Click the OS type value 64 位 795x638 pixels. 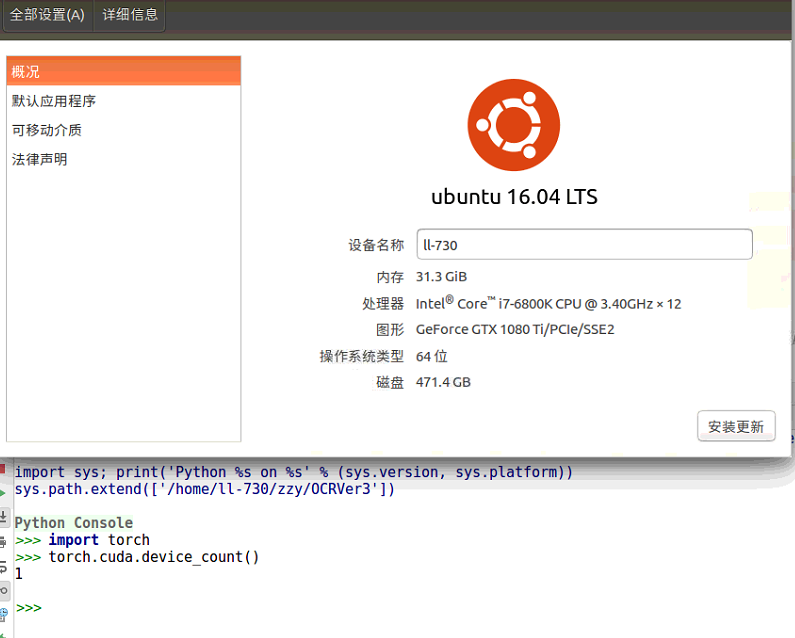431,356
